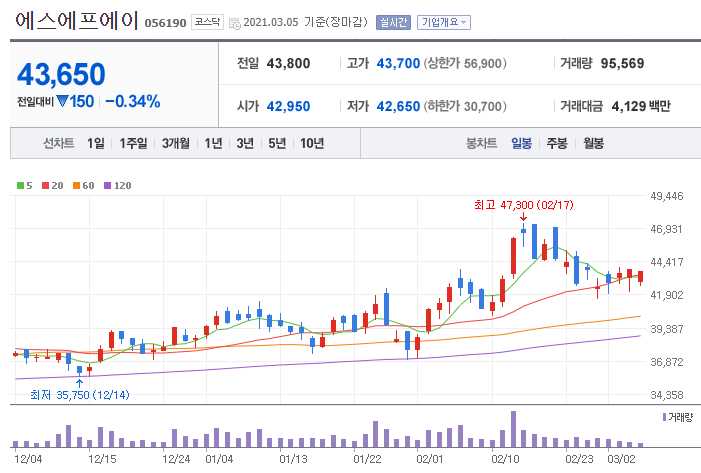Screen dimensions: 701x473
Task: Select the 5년 line chart tab
Action: [x=277, y=144]
